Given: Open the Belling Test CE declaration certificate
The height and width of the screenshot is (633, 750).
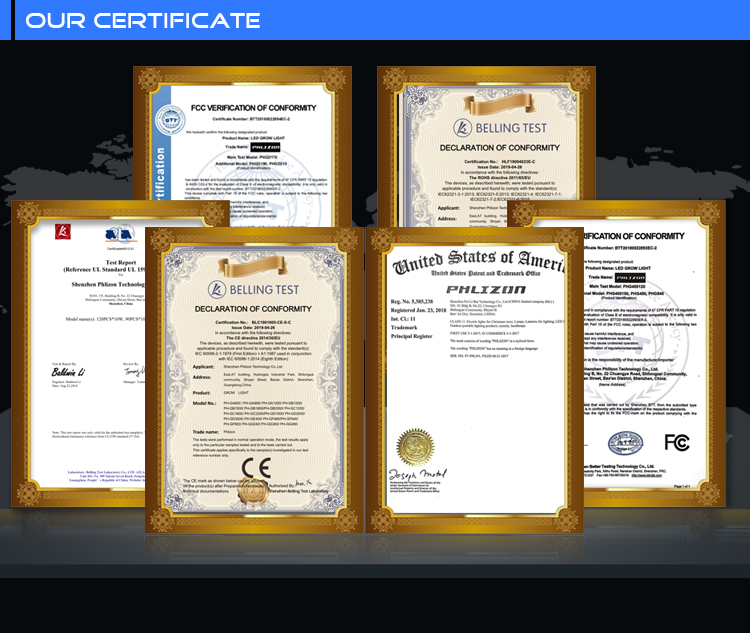Looking at the screenshot, I should click(254, 380).
